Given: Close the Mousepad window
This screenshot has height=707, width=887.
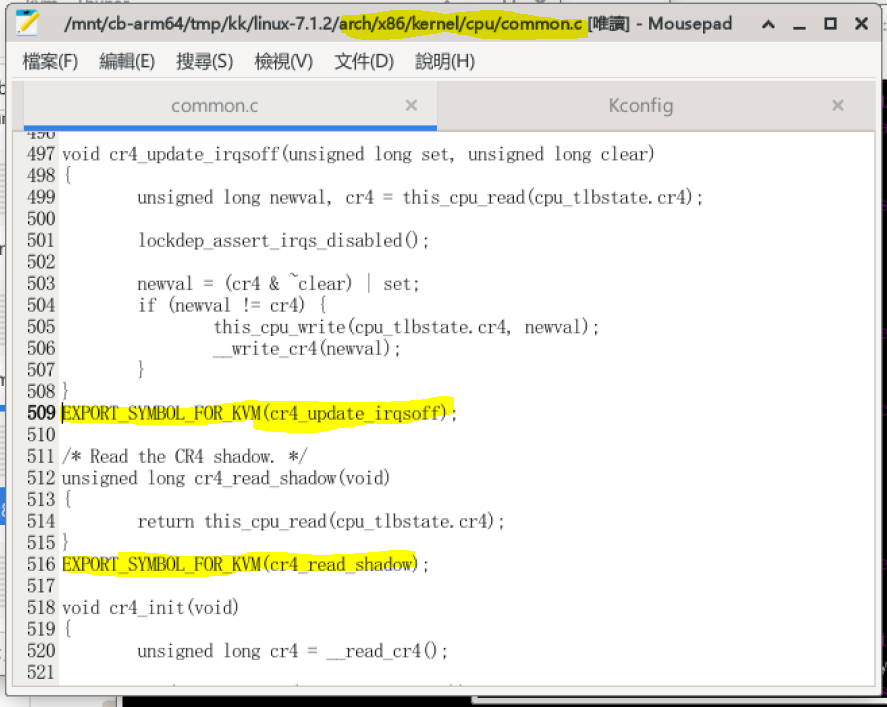Looking at the screenshot, I should coord(862,24).
